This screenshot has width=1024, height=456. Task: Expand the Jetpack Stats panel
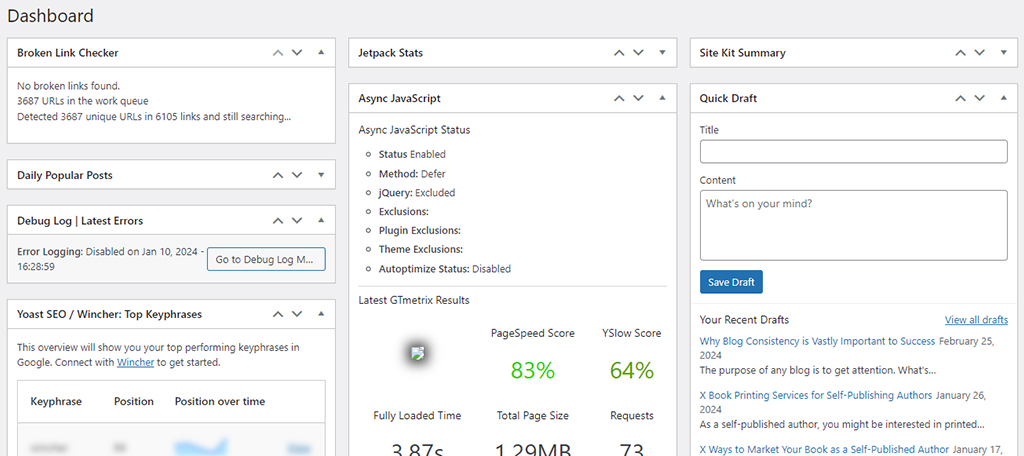[662, 53]
